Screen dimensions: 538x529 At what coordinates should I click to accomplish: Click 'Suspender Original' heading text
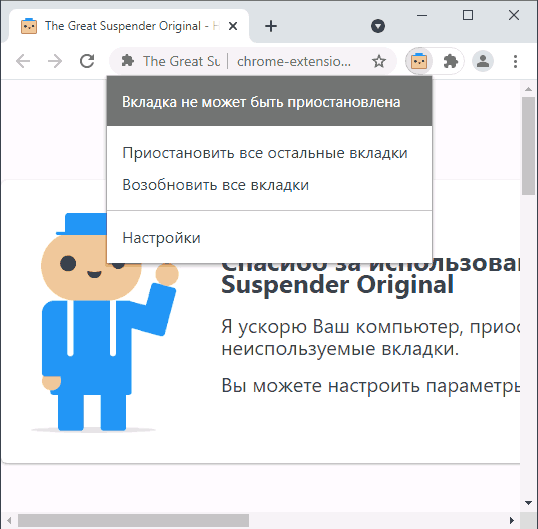pyautogui.click(x=337, y=284)
